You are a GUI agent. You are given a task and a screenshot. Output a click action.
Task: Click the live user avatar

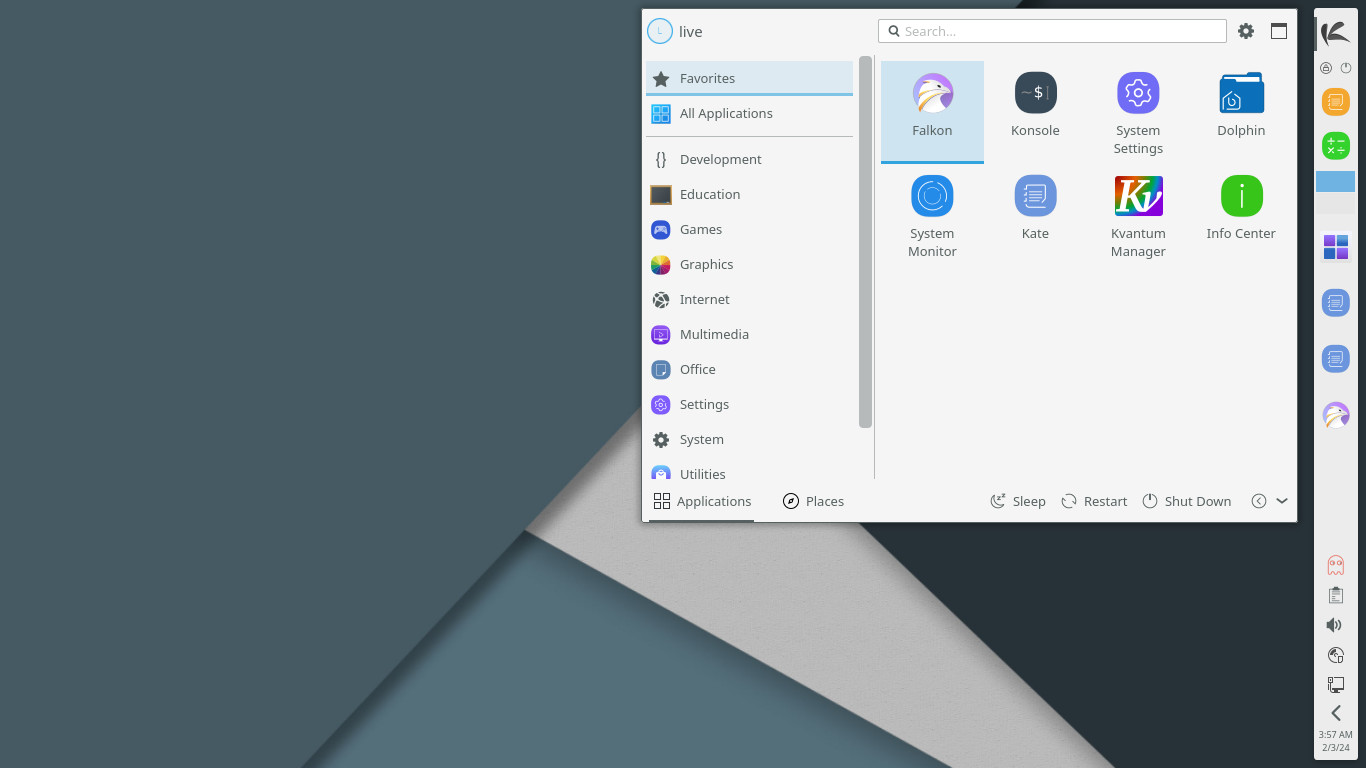659,31
